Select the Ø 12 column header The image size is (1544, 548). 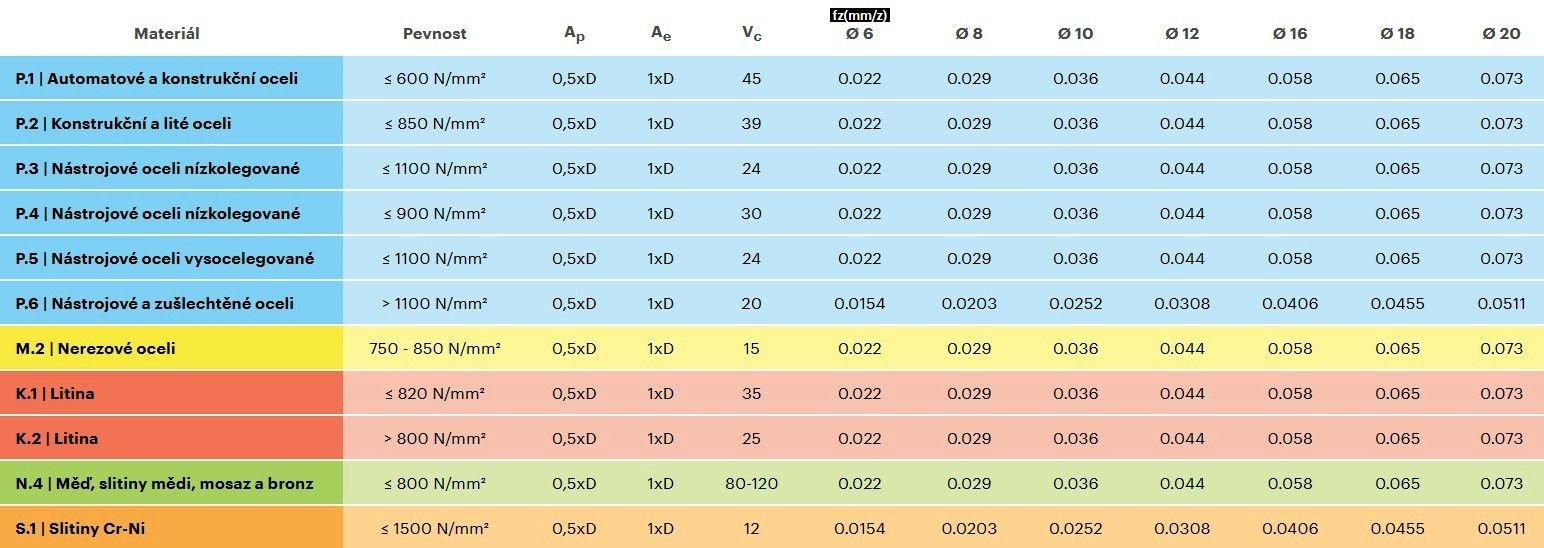(1182, 34)
